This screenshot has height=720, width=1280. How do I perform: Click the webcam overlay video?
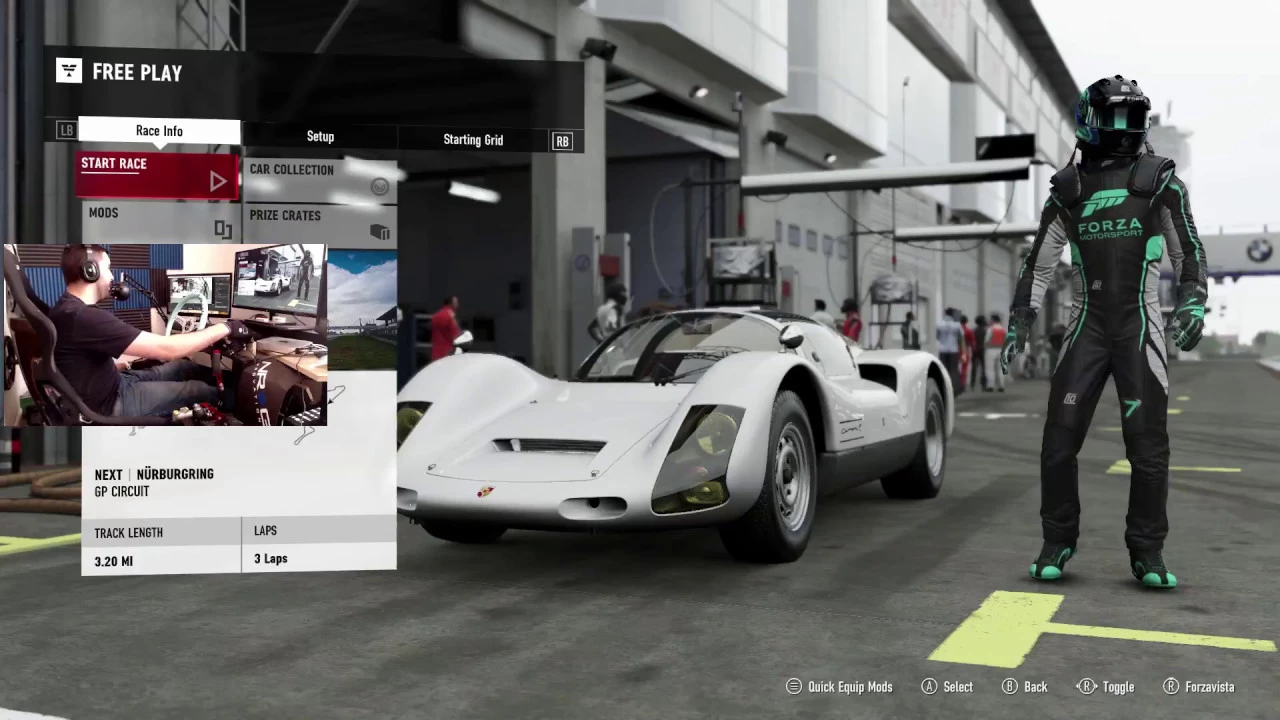(x=165, y=335)
